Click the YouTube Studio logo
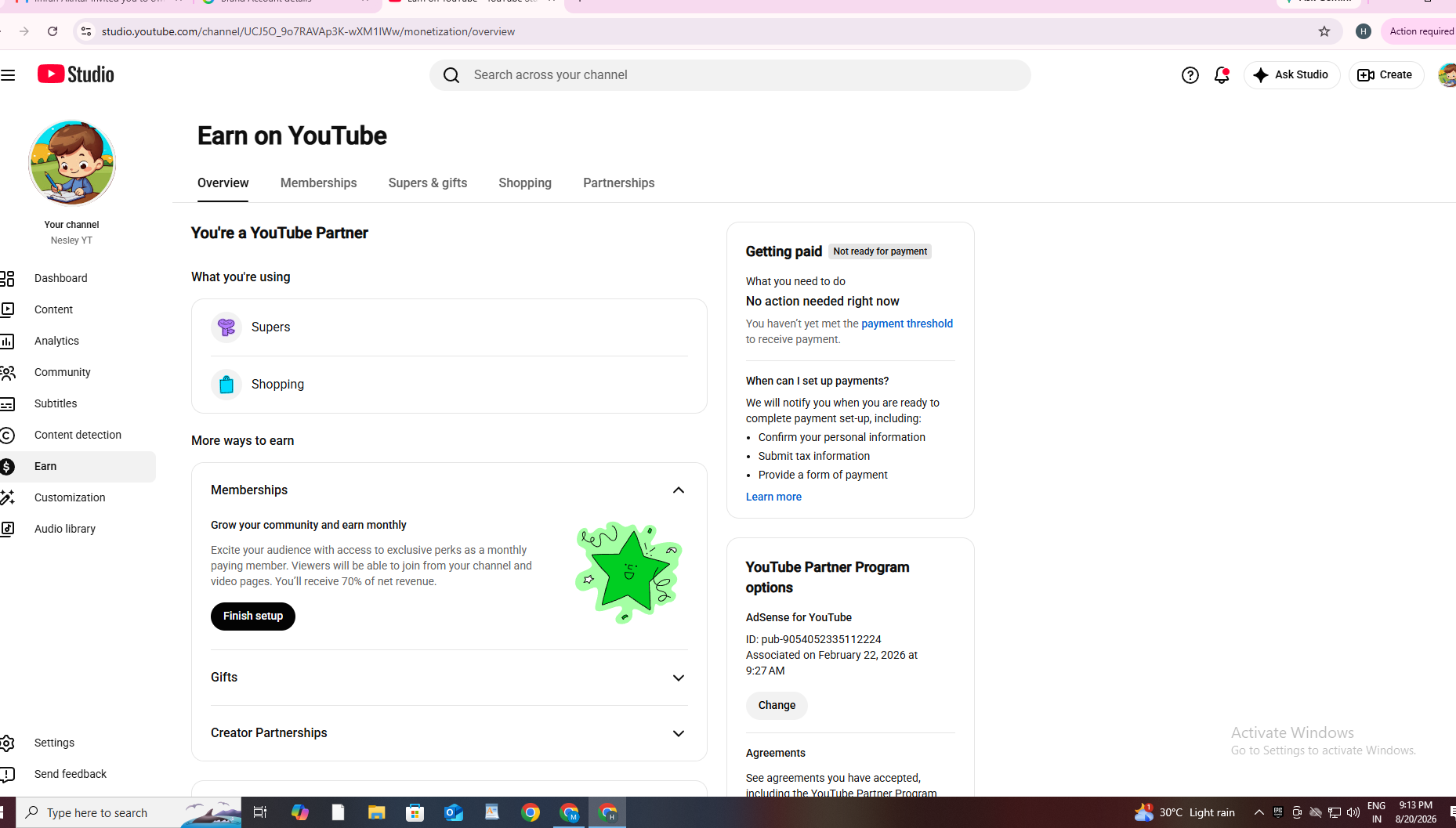 click(76, 74)
